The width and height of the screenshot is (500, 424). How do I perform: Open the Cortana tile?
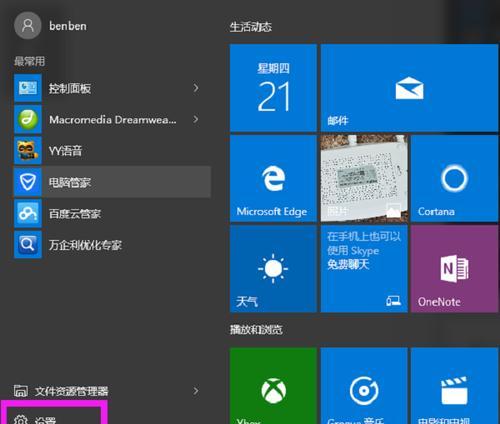click(455, 178)
